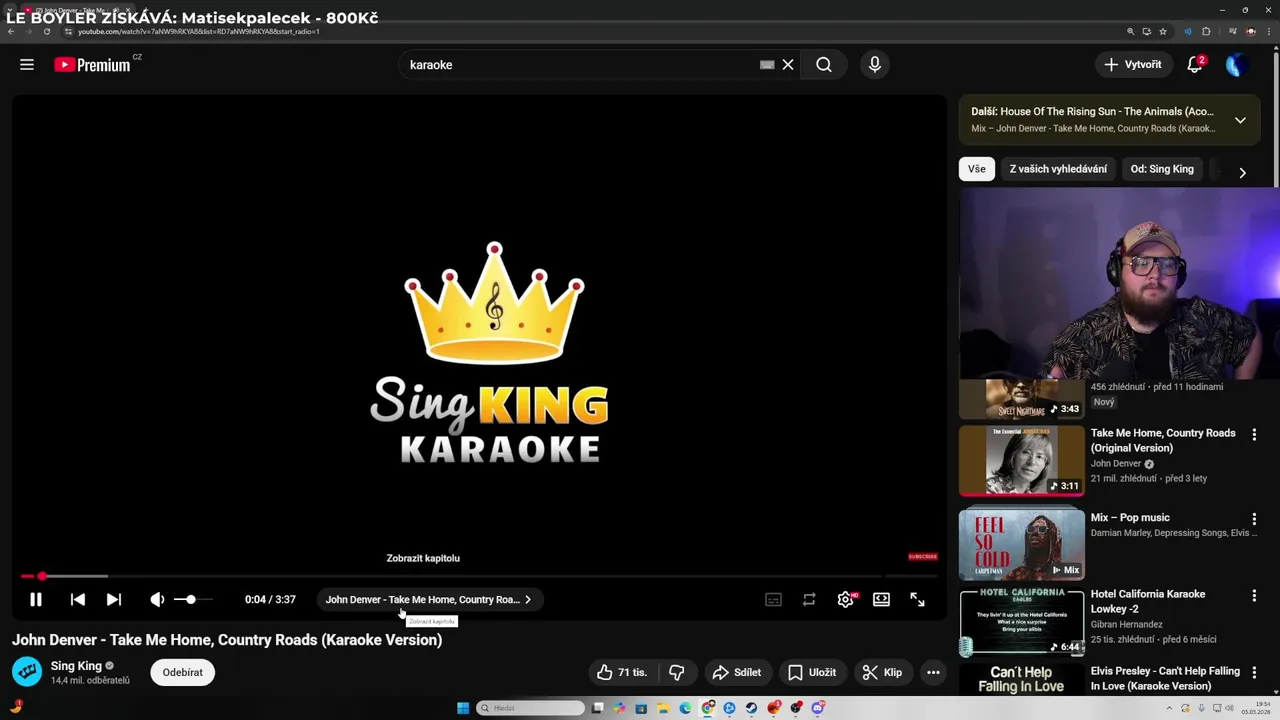
Task: Open Windows Start menu
Action: click(463, 708)
